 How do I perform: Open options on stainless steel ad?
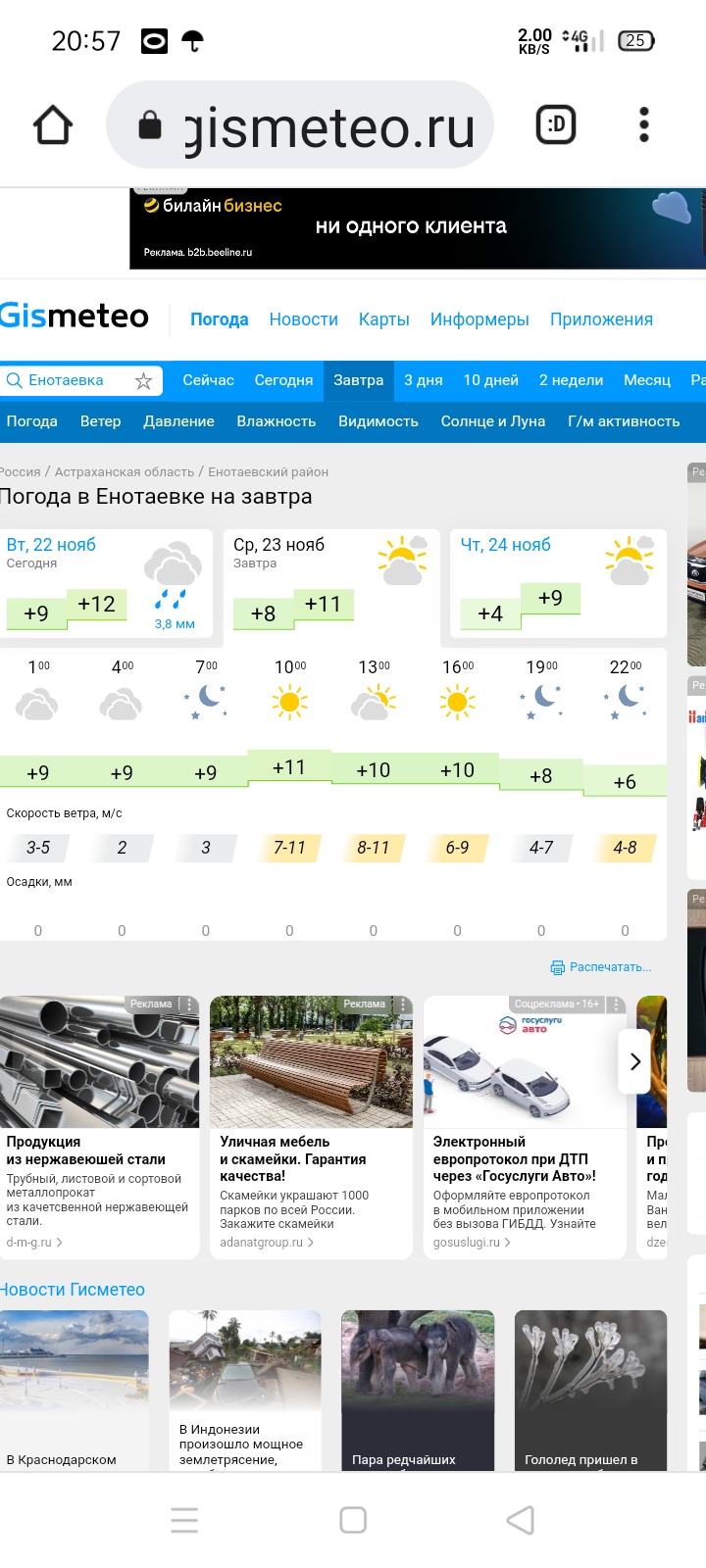[x=190, y=1004]
